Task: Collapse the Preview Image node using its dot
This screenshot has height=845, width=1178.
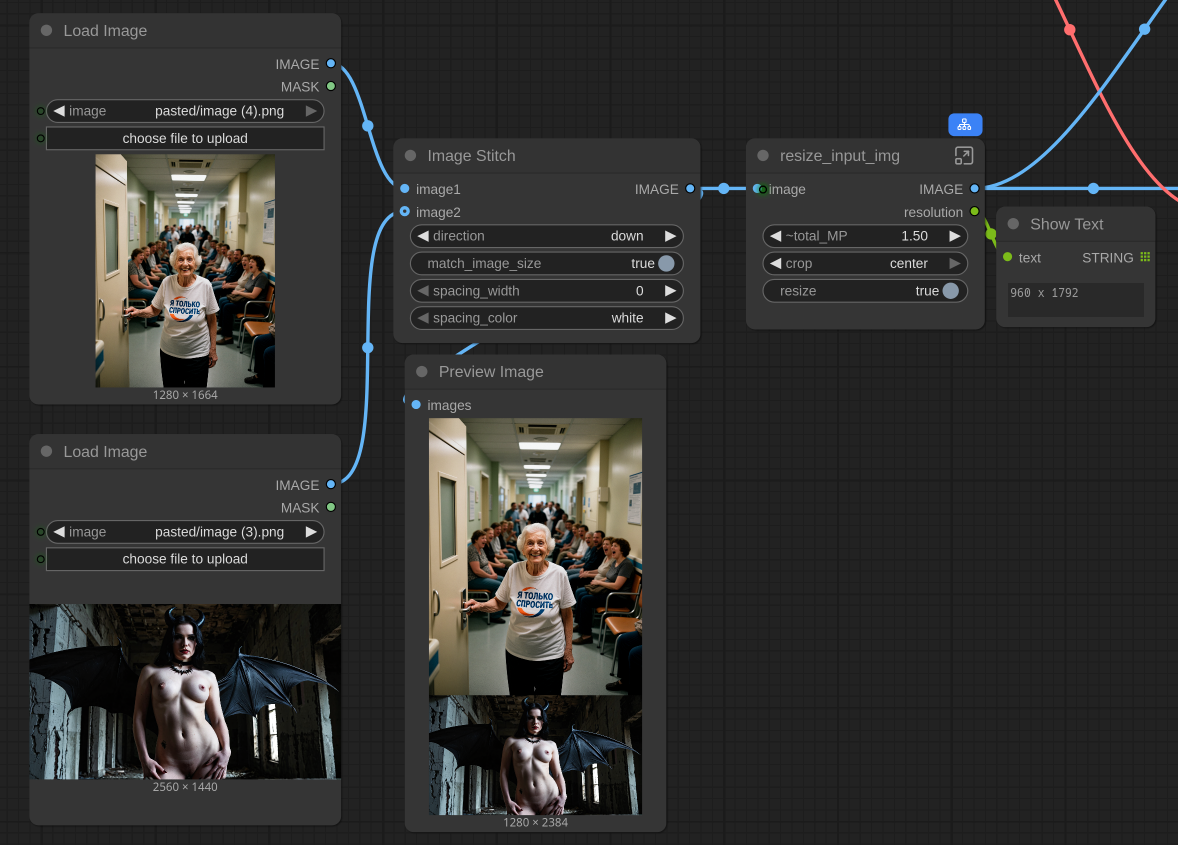Action: click(422, 372)
